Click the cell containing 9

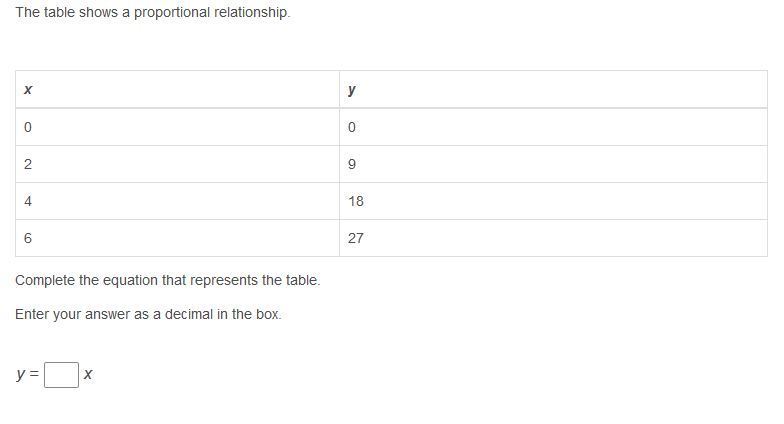point(553,164)
